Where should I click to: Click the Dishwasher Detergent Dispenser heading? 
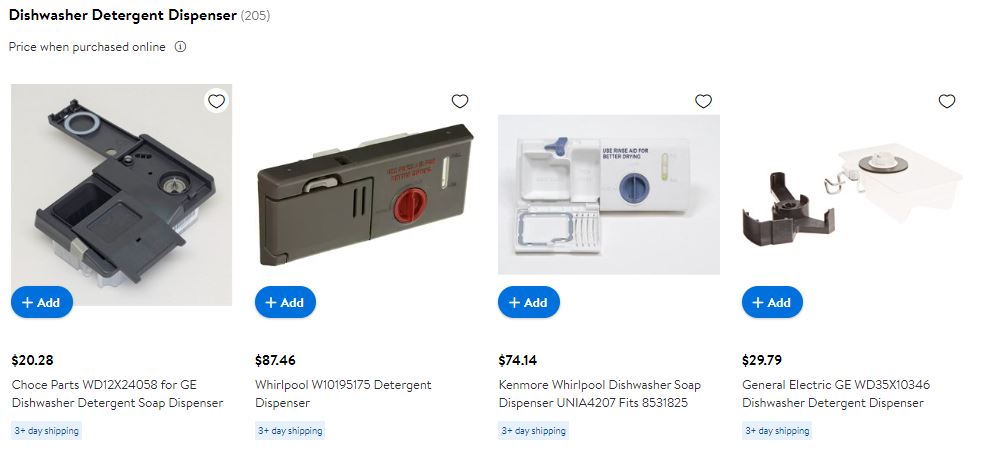pos(123,16)
